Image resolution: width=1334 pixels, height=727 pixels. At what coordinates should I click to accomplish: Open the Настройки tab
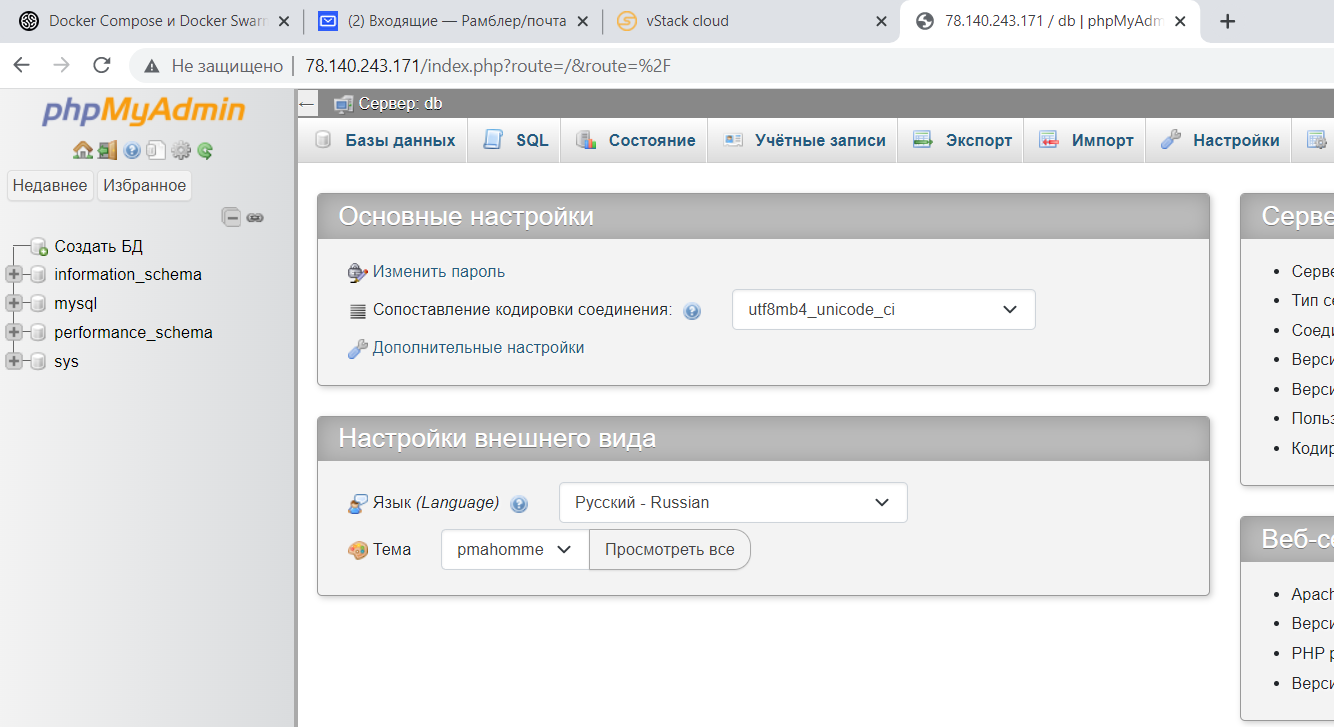click(x=1219, y=140)
